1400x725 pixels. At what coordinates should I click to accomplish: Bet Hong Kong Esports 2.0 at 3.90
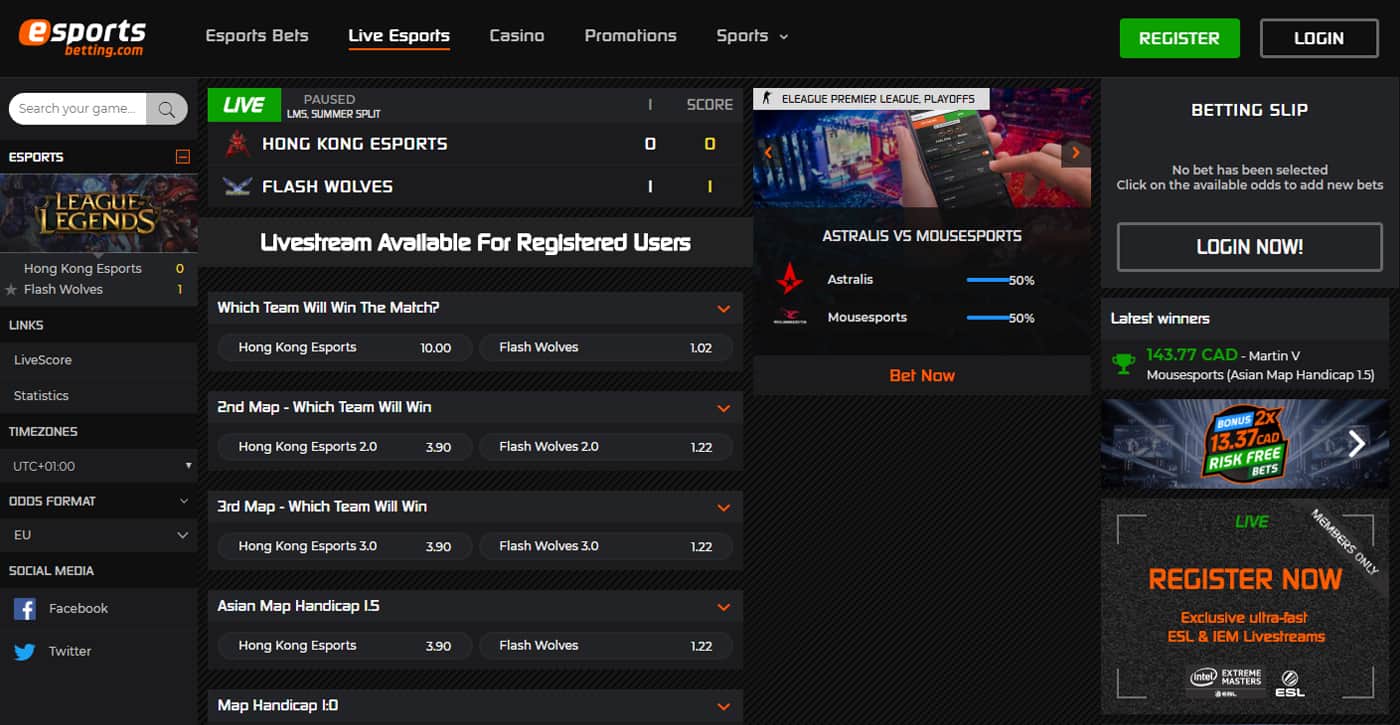click(345, 447)
